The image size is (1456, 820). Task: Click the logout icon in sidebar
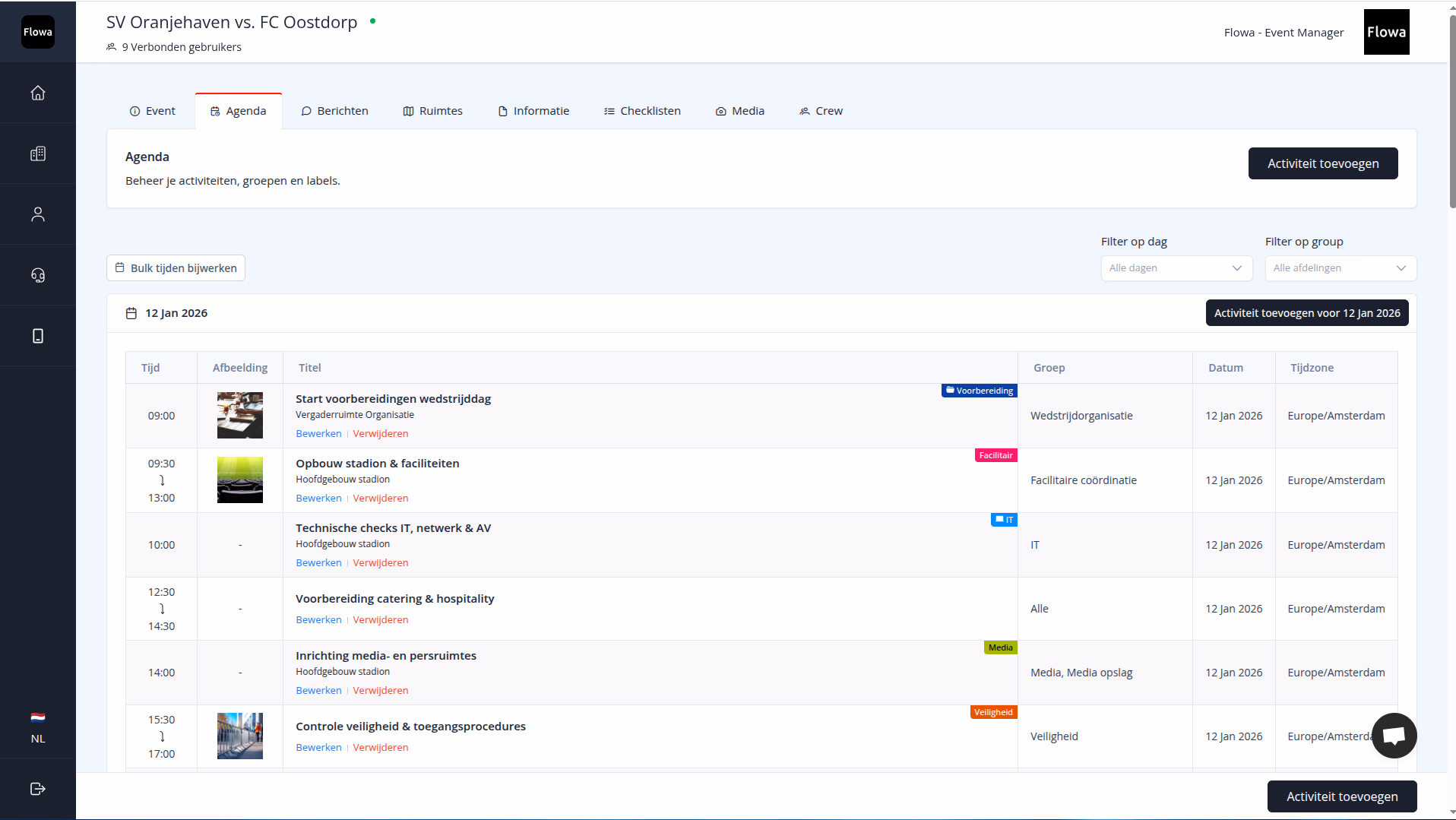38,789
